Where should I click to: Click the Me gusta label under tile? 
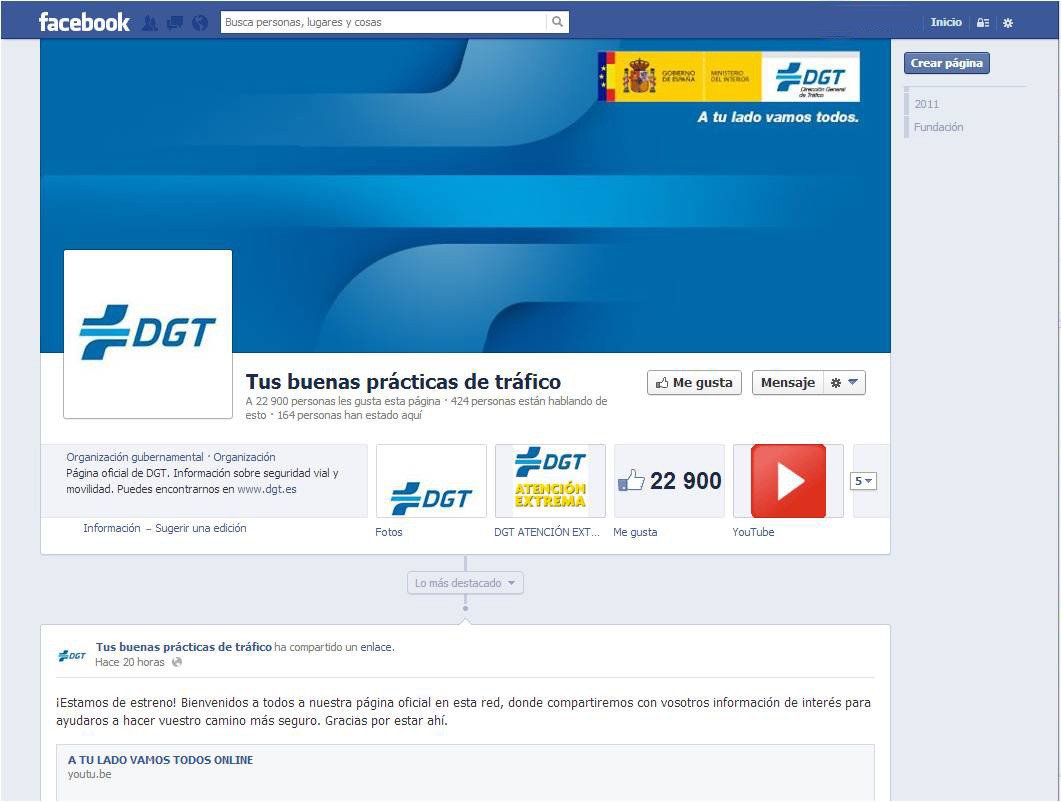[x=635, y=532]
